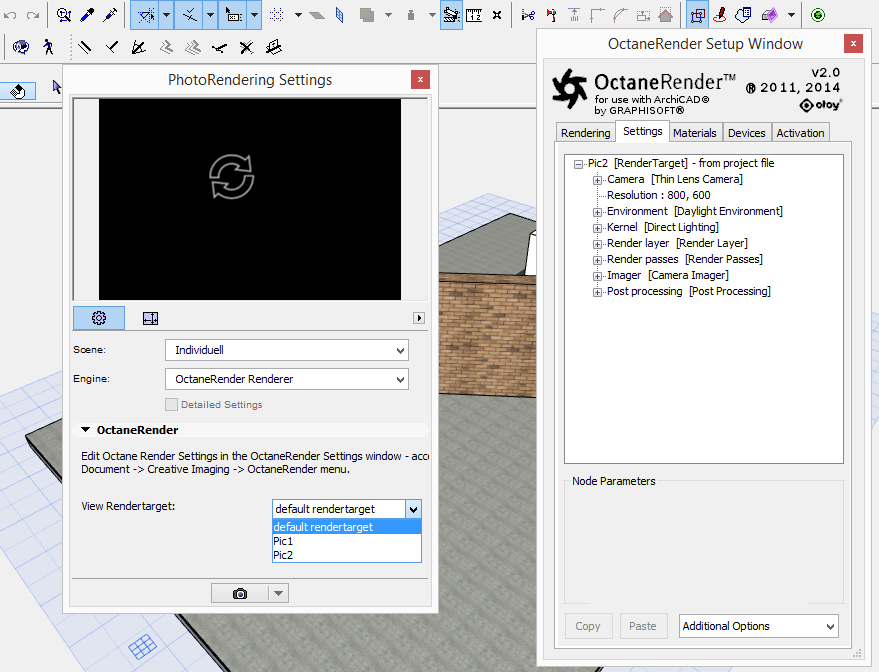This screenshot has height=672, width=879.
Task: Collapse the Pic2 [RenderTarget] root node
Action: [x=578, y=164]
